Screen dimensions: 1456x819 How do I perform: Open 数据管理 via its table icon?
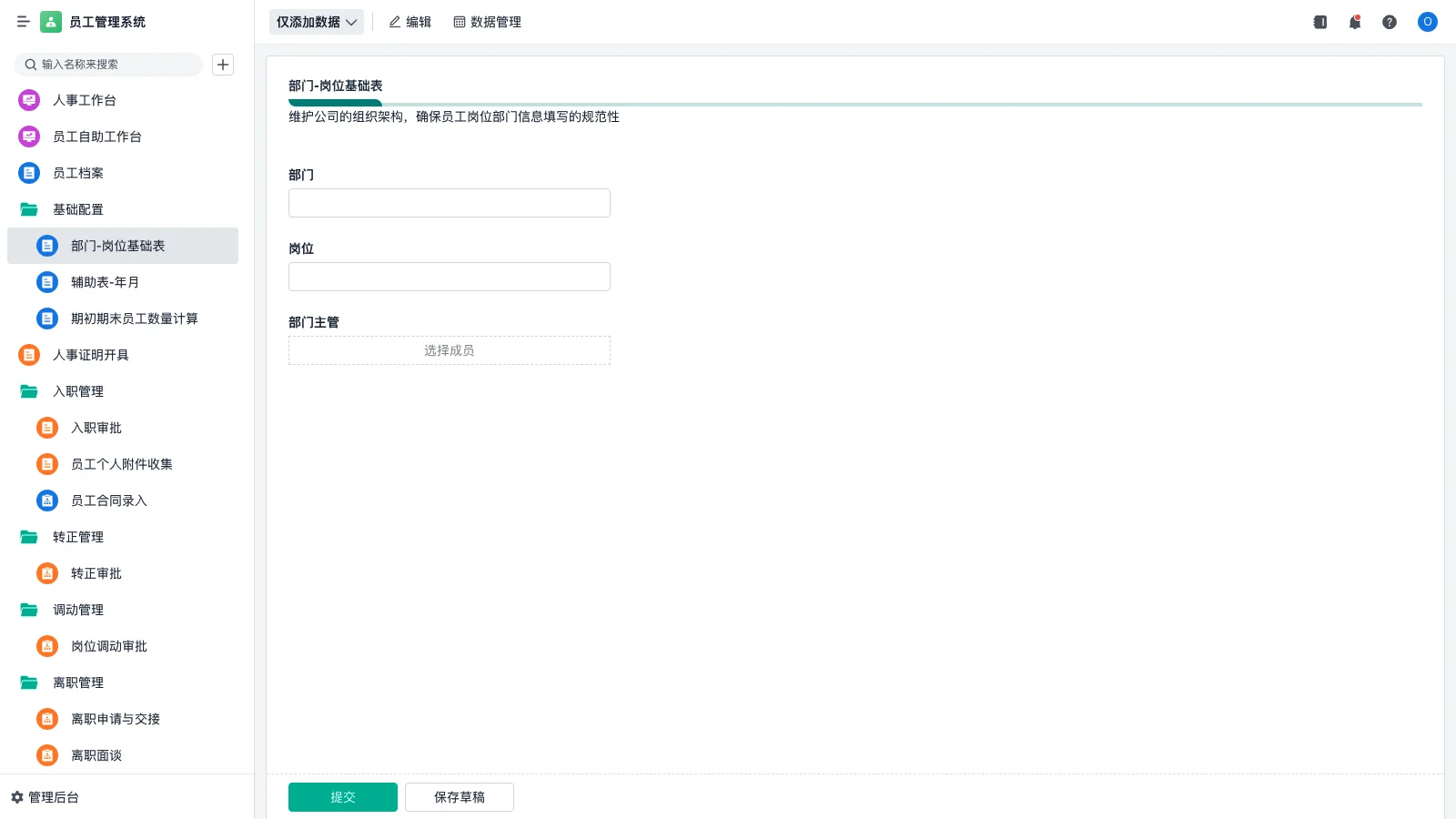pos(459,22)
